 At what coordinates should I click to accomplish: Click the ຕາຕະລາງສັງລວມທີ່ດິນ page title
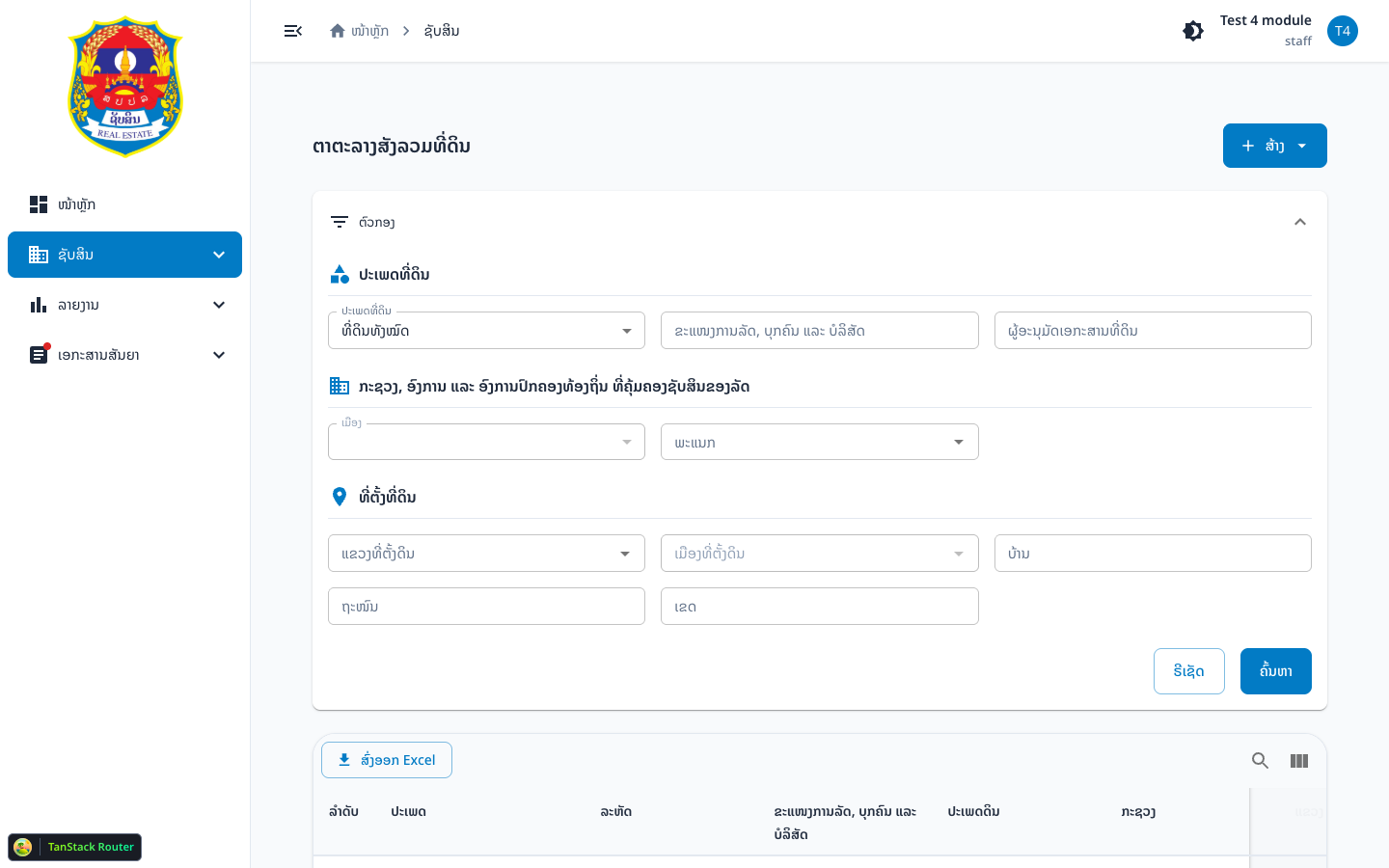[392, 147]
